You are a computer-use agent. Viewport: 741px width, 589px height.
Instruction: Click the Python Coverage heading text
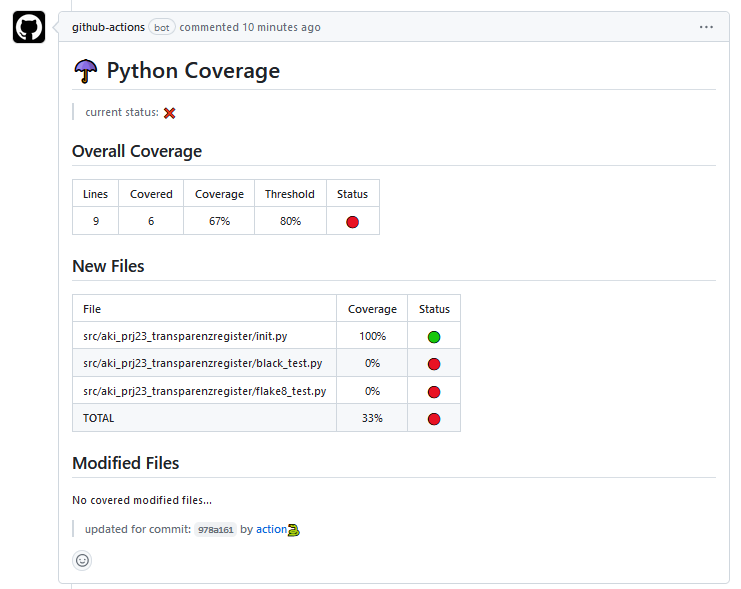[x=193, y=71]
